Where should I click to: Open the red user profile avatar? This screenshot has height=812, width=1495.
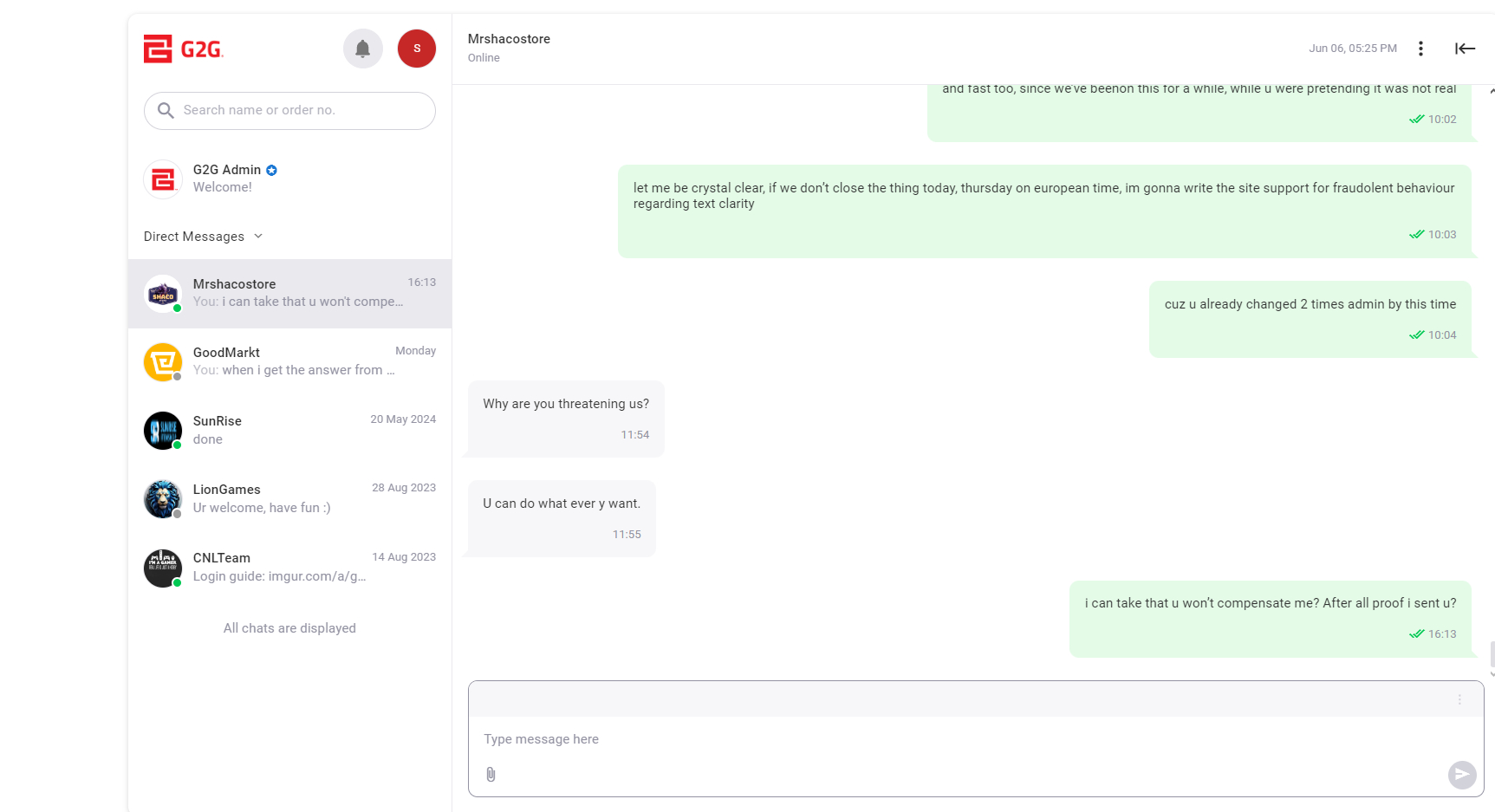click(x=417, y=49)
